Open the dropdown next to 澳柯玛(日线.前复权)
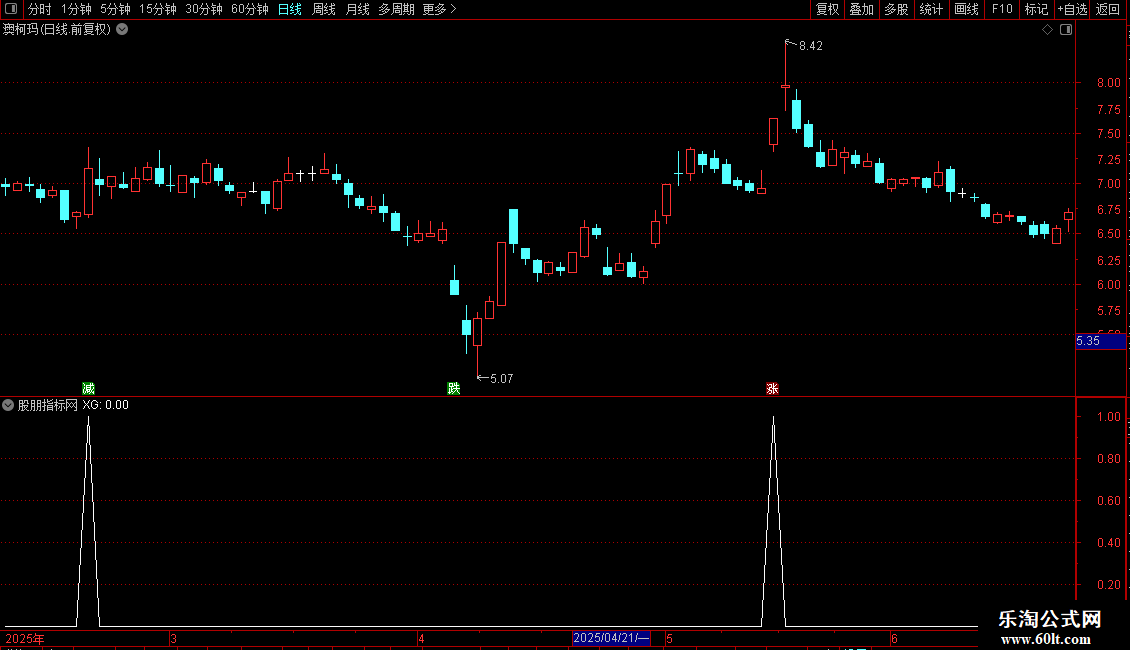The height and width of the screenshot is (650, 1130). point(123,30)
